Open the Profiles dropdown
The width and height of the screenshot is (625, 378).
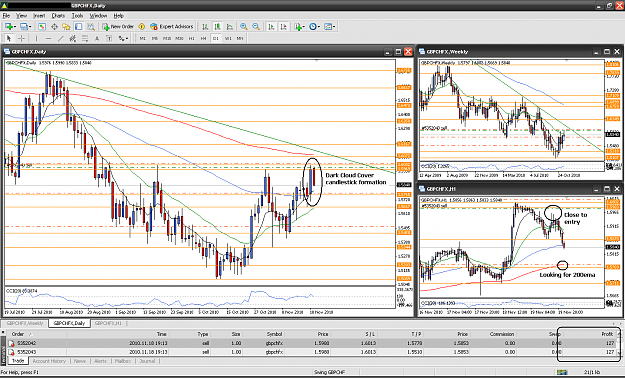[x=26, y=27]
